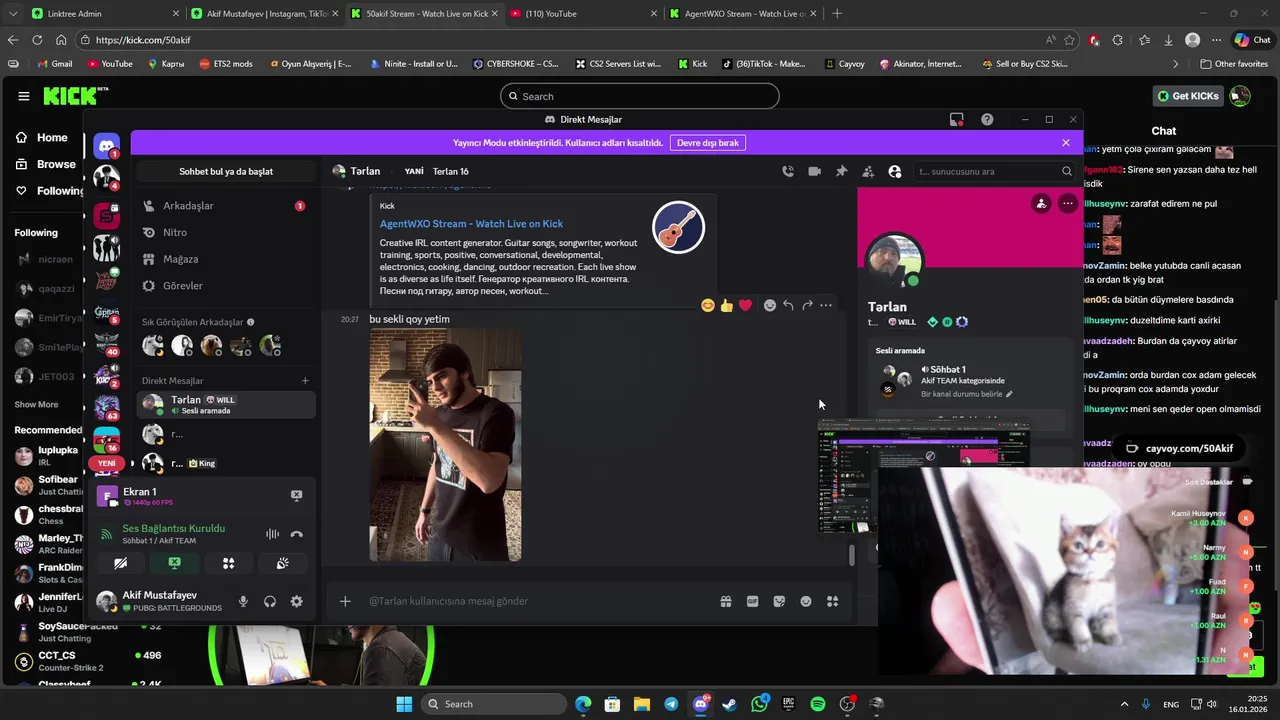The image size is (1280, 720).
Task: React with thumbs up on message
Action: pyautogui.click(x=727, y=305)
